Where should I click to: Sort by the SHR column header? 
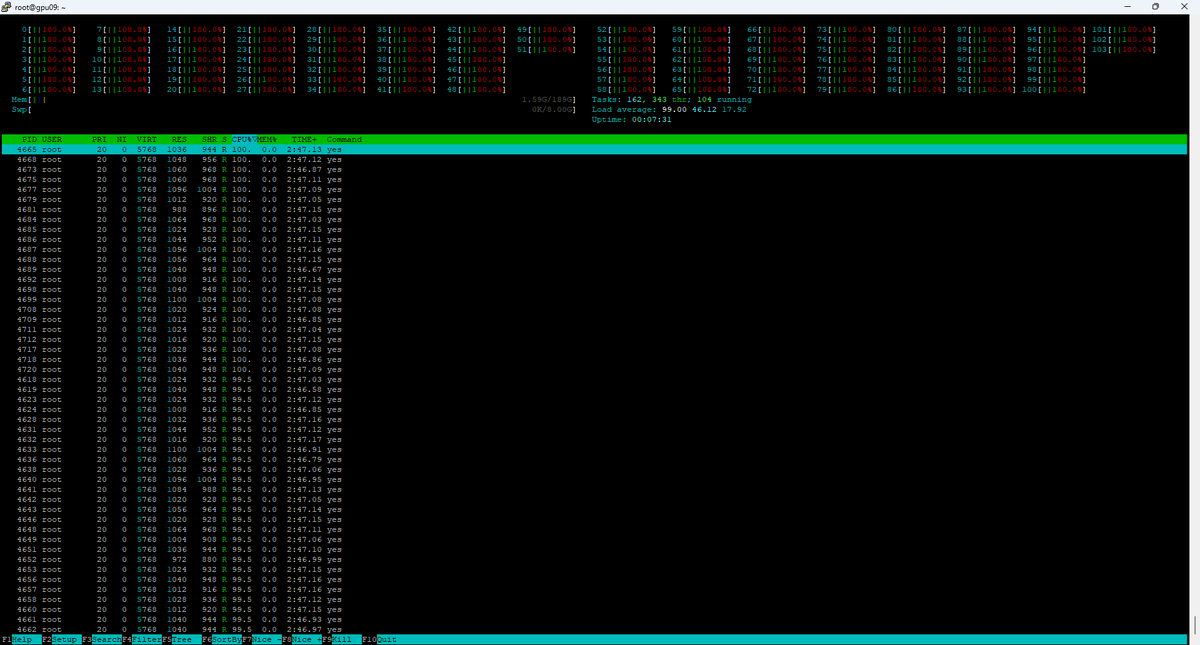208,139
